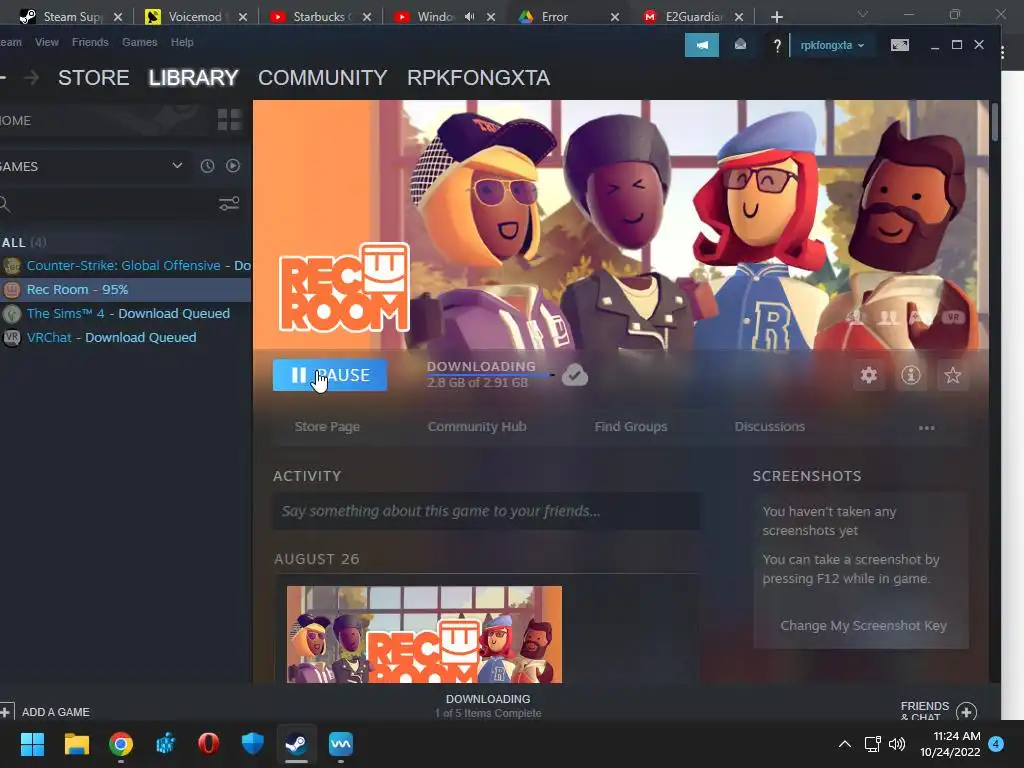Show hidden tray icons chevron
The image size is (1024, 768).
pyautogui.click(x=844, y=744)
